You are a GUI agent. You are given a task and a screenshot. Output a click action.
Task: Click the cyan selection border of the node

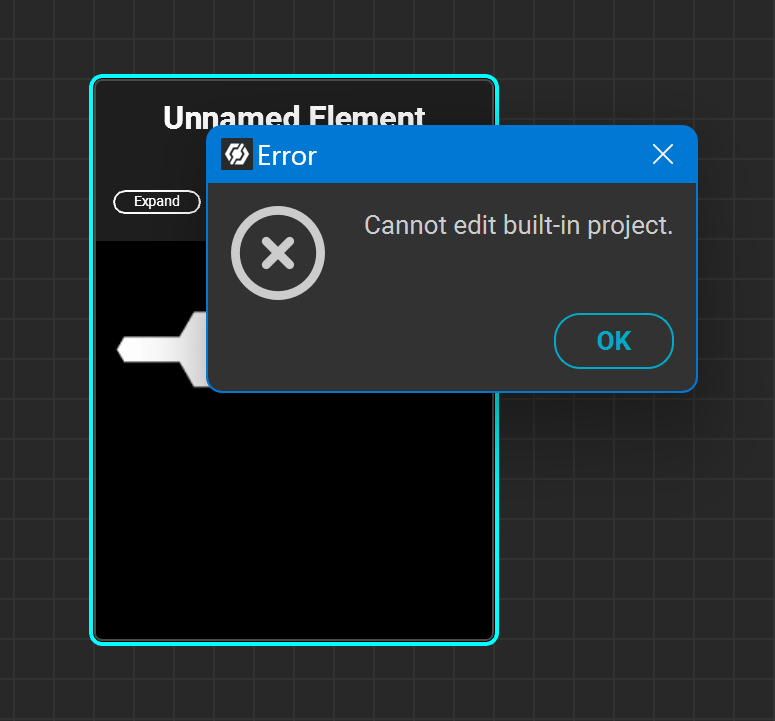[92, 400]
